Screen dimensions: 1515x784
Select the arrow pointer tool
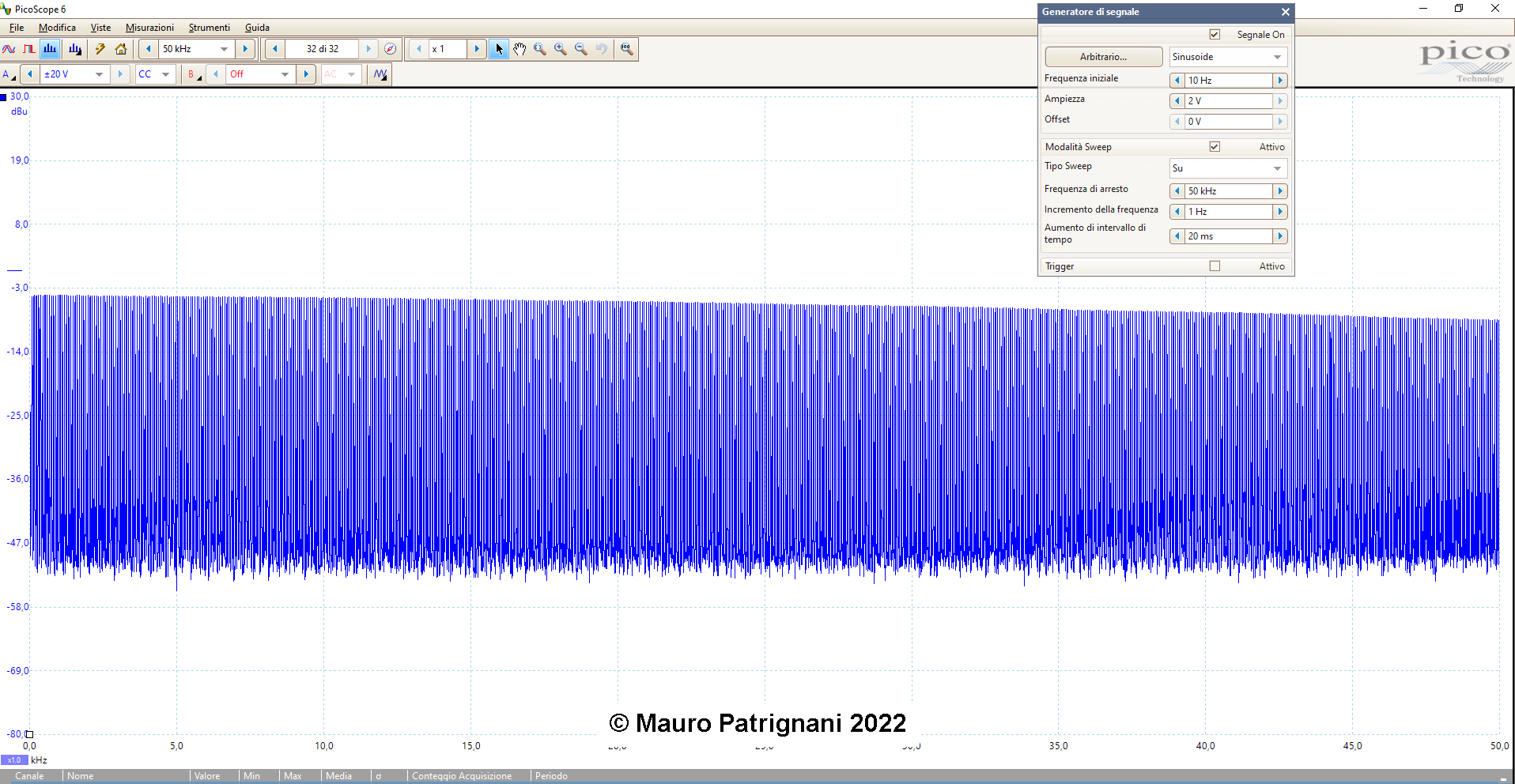(x=499, y=49)
